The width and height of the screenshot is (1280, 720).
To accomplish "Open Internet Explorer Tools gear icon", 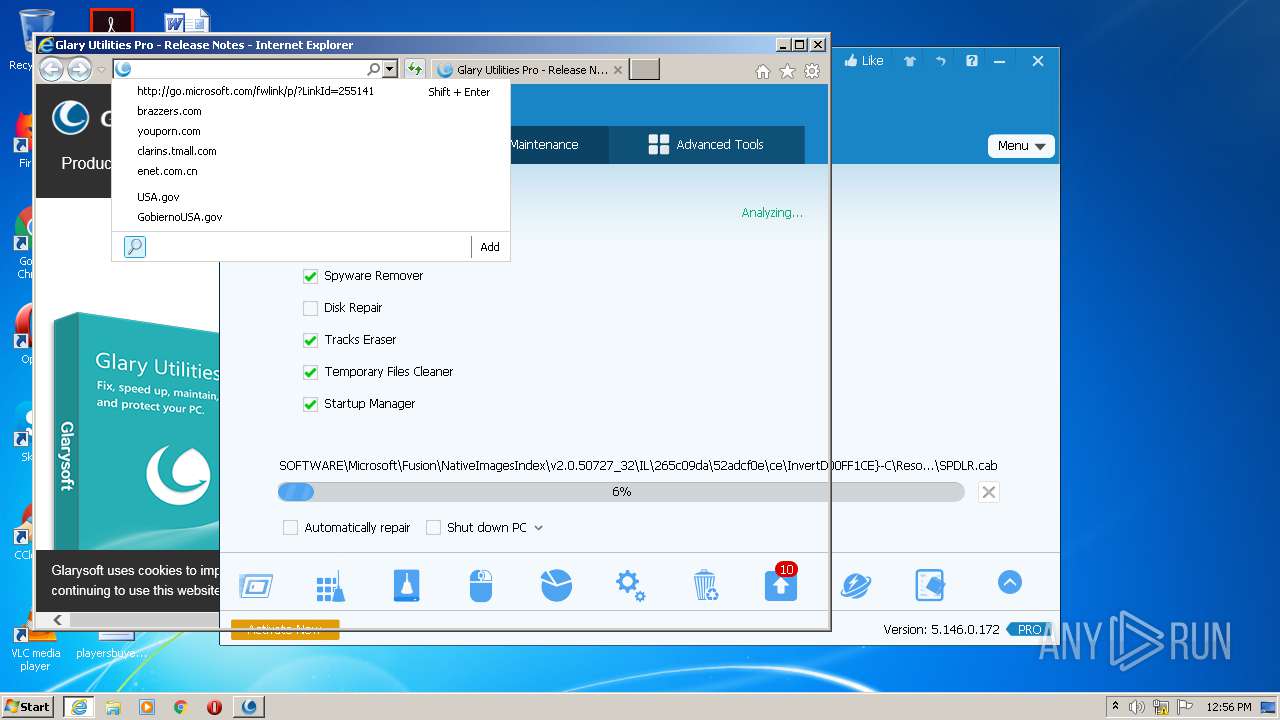I will [812, 71].
